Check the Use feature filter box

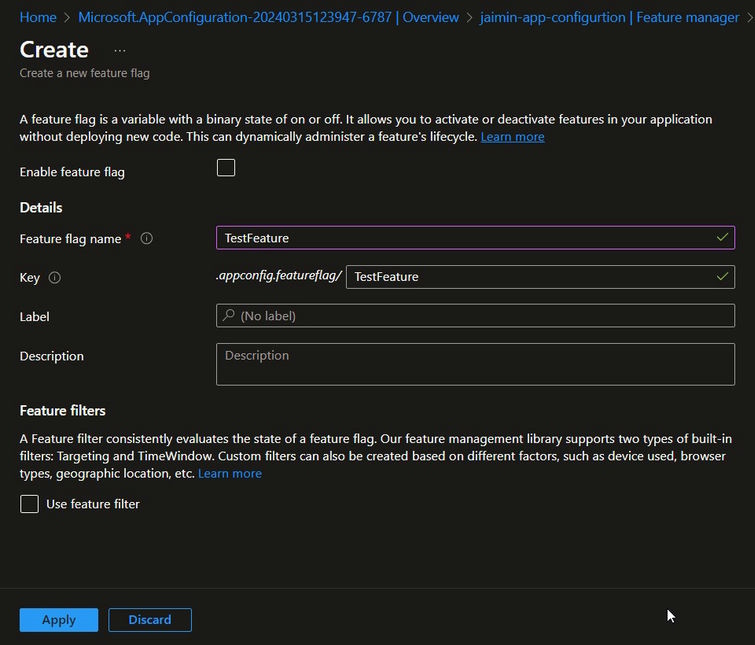click(x=30, y=504)
